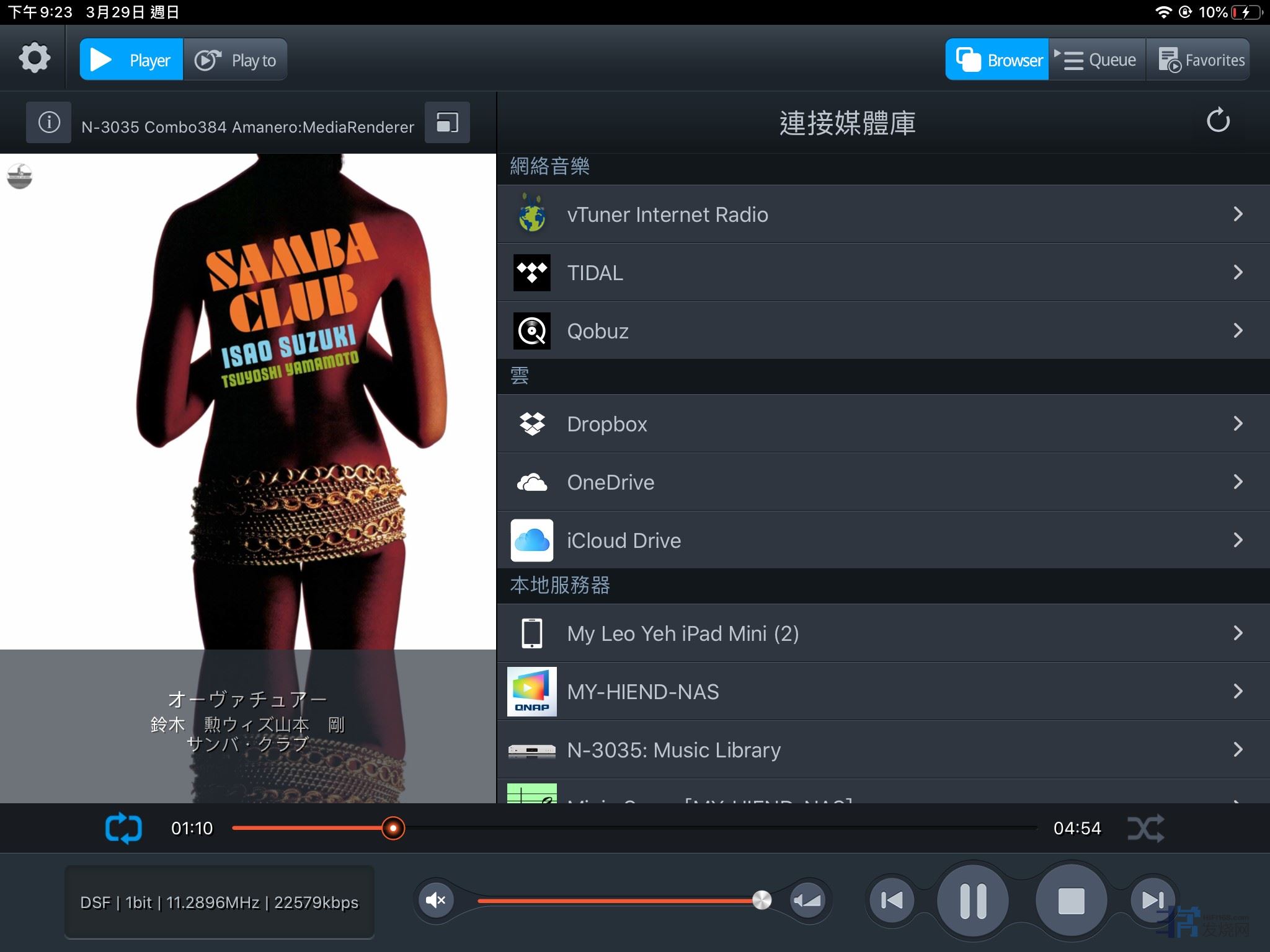Click the volume return icon button
The height and width of the screenshot is (952, 1270).
coord(807,900)
